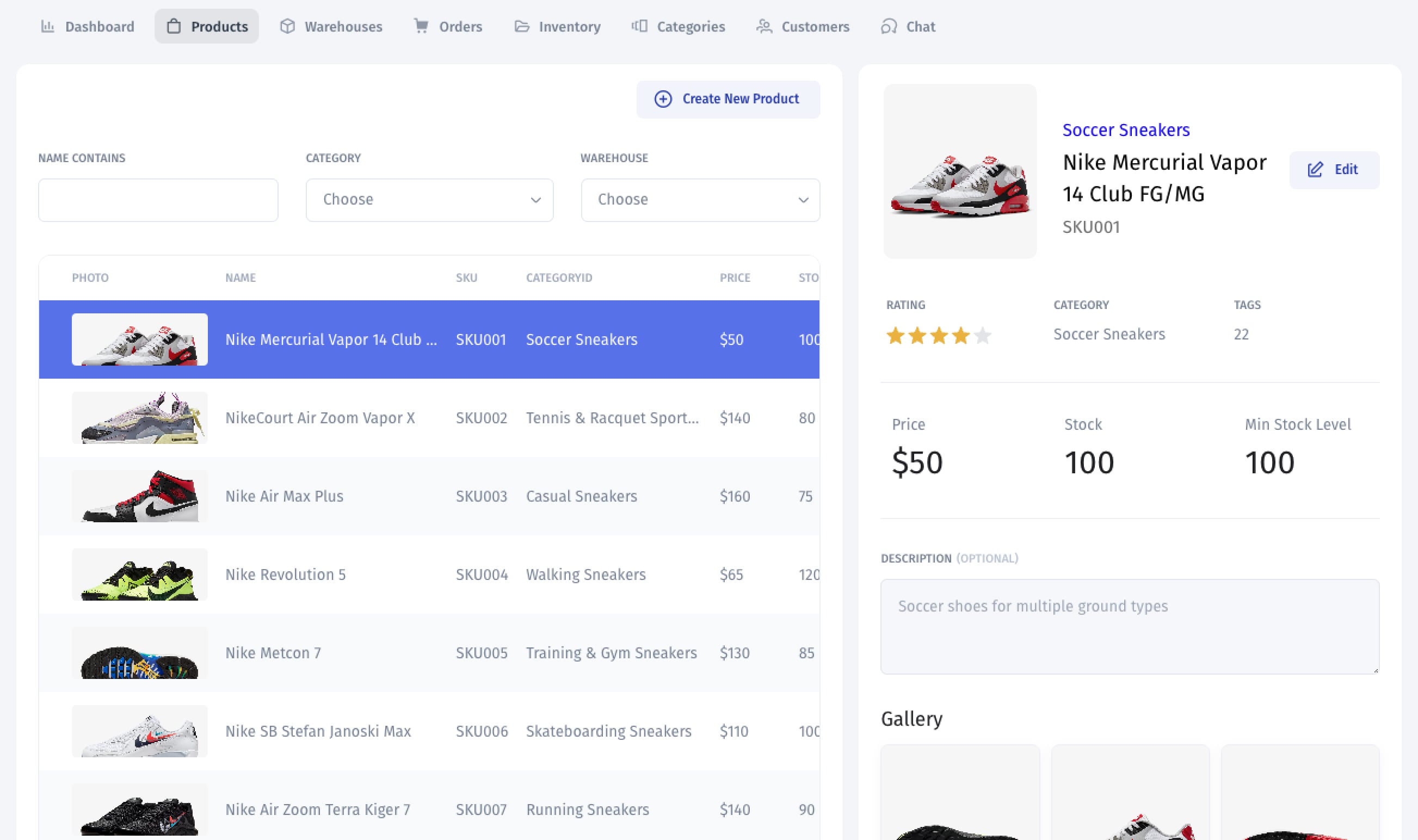Click the Nike Metcon 7 thumbnail
Image resolution: width=1418 pixels, height=840 pixels.
click(140, 653)
